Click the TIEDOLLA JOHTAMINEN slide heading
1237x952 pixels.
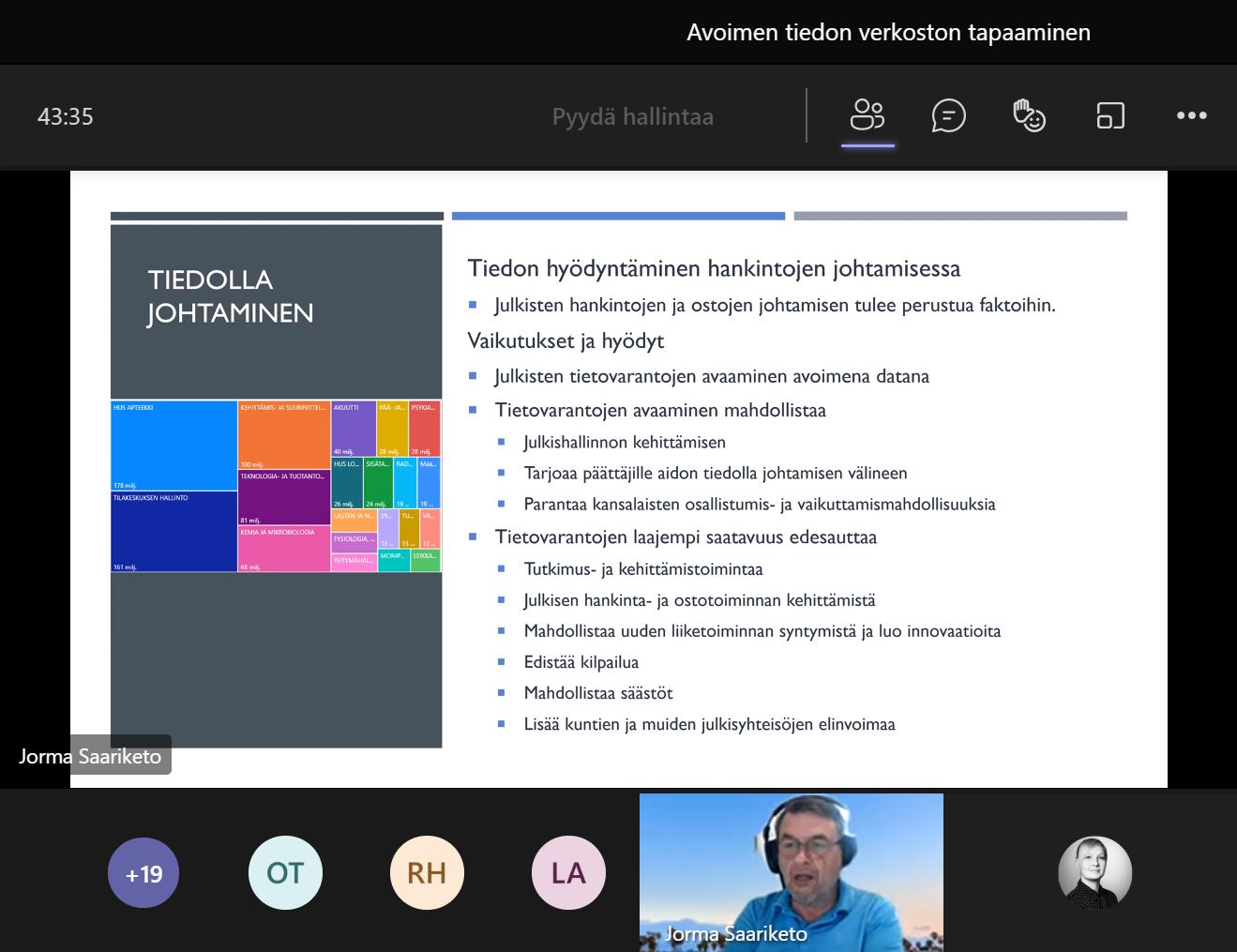[x=230, y=296]
